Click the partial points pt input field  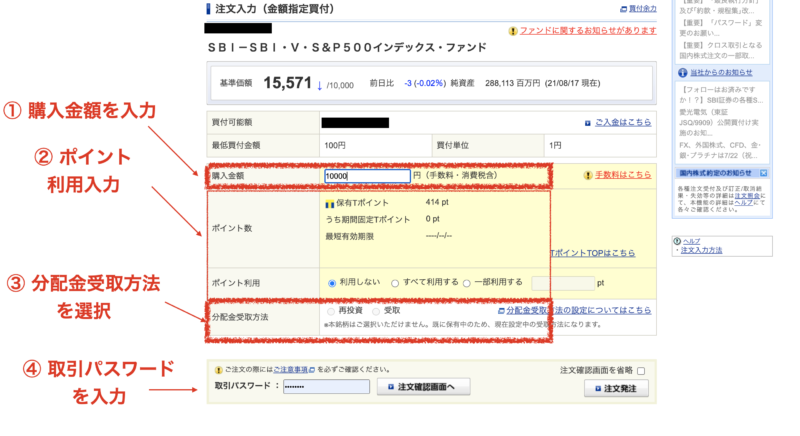(x=563, y=284)
